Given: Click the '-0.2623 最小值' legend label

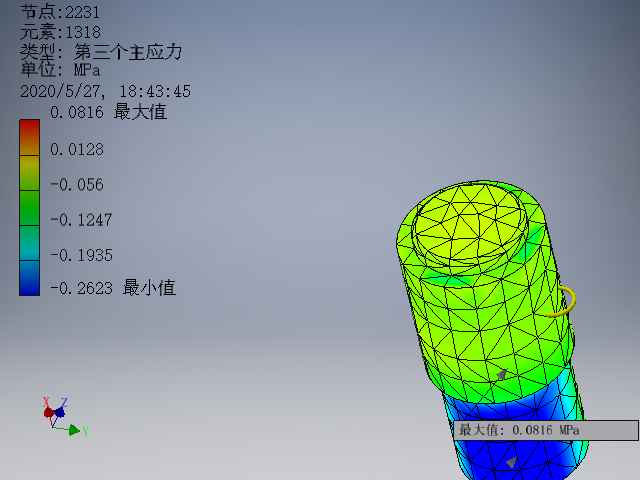Looking at the screenshot, I should (113, 288).
